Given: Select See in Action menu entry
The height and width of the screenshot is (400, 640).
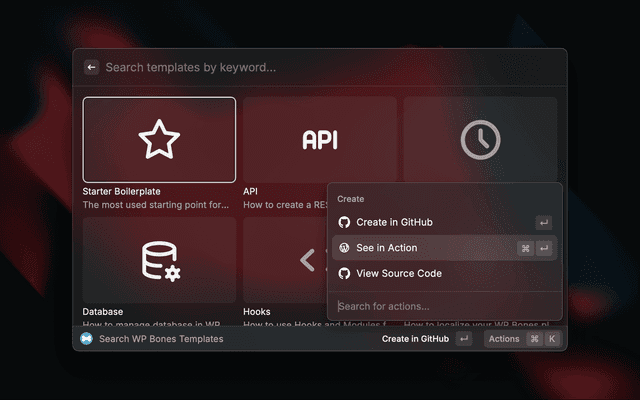Looking at the screenshot, I should pos(387,248).
